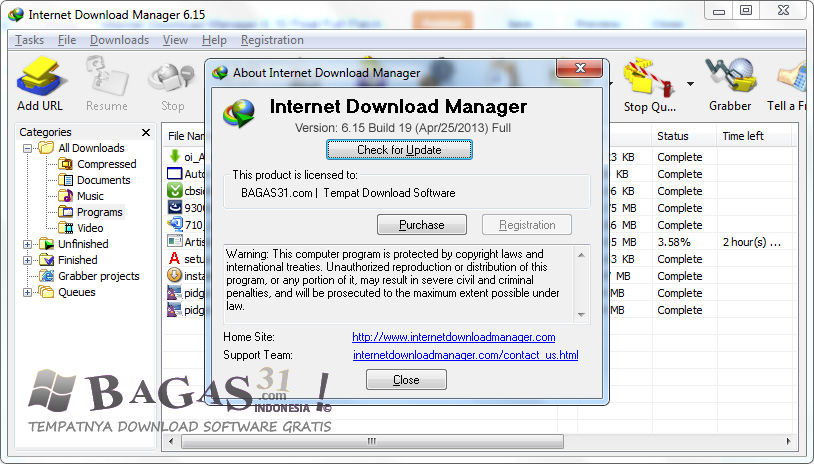The height and width of the screenshot is (464, 814).
Task: Click the BAGAS31.com licensee text
Action: [348, 193]
